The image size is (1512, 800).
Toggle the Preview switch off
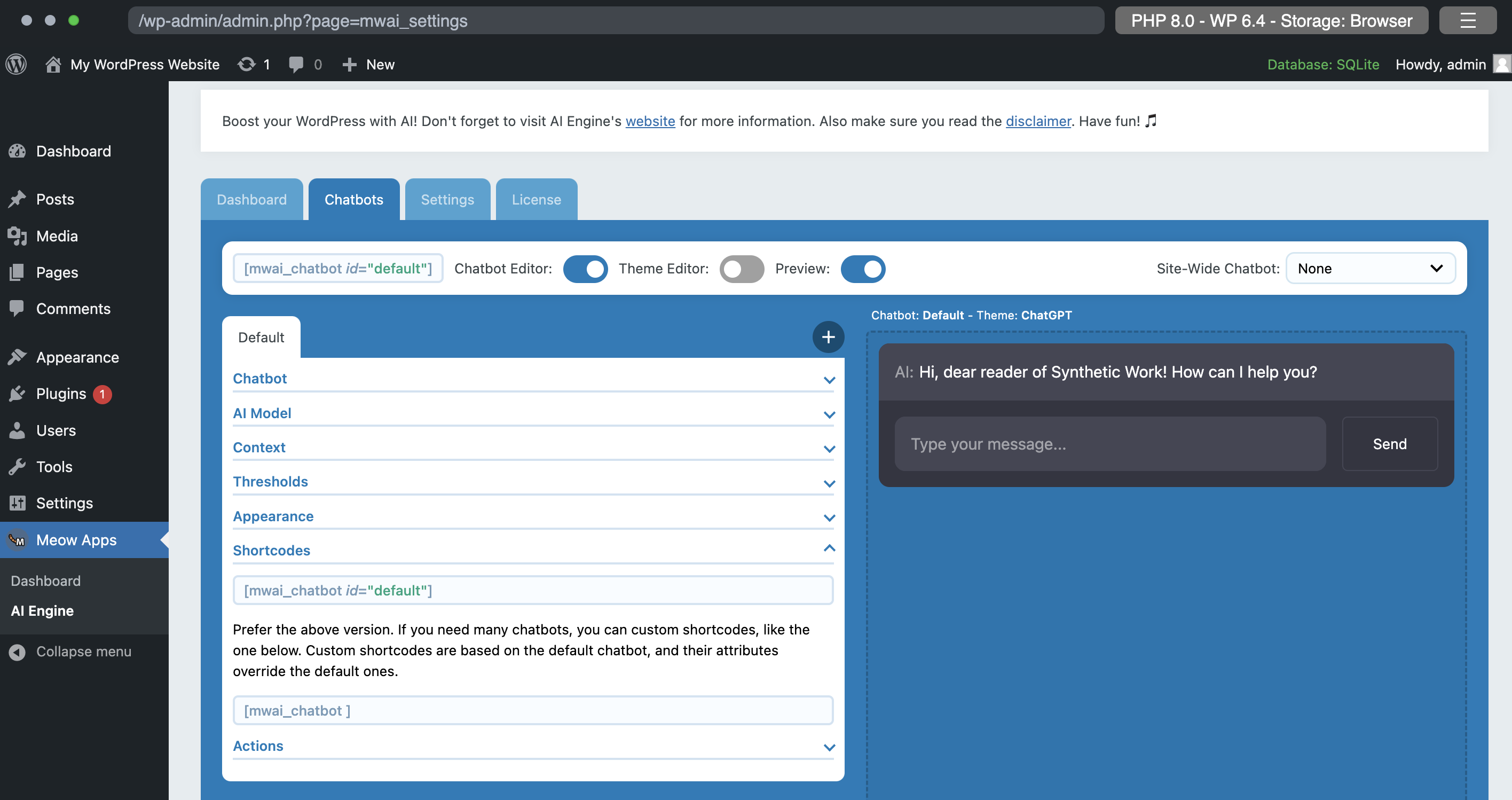tap(863, 269)
